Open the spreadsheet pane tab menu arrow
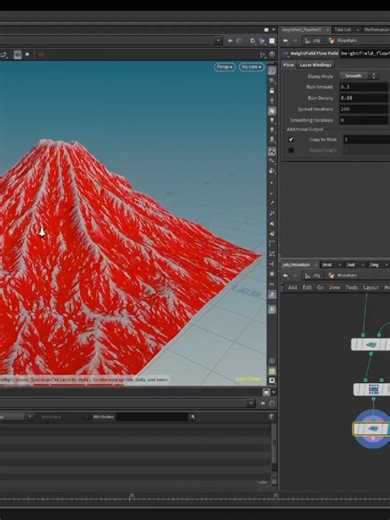The height and width of the screenshot is (520, 390). coord(273,392)
